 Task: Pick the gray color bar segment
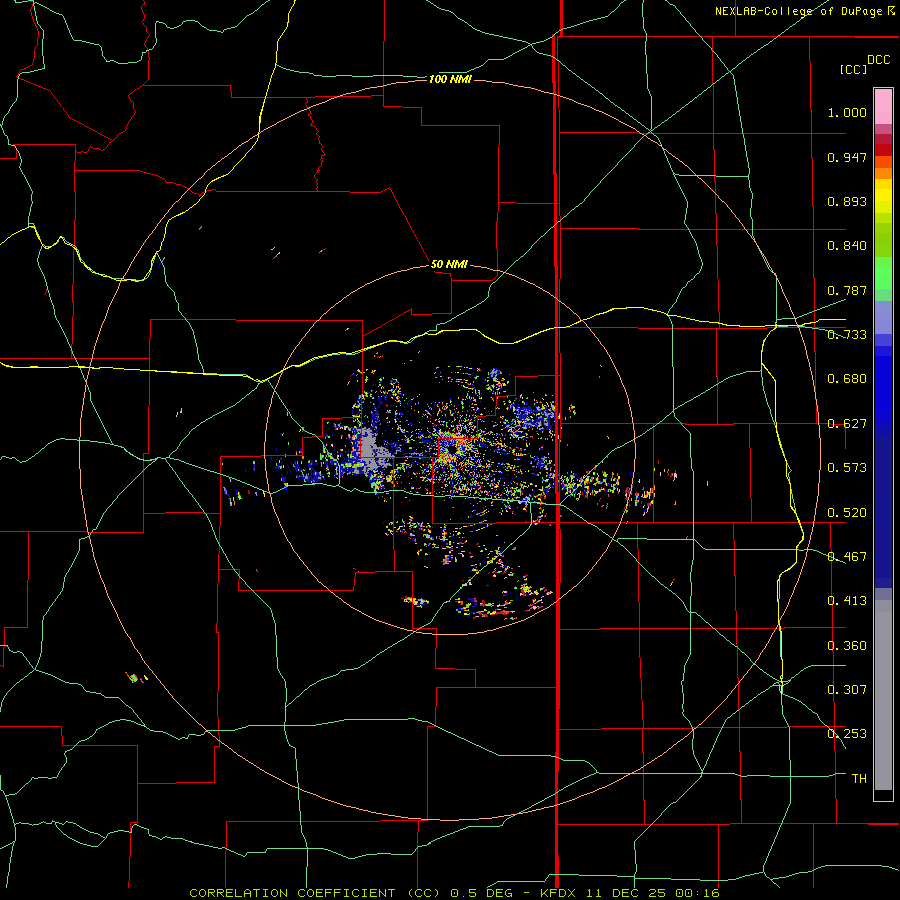[883, 695]
